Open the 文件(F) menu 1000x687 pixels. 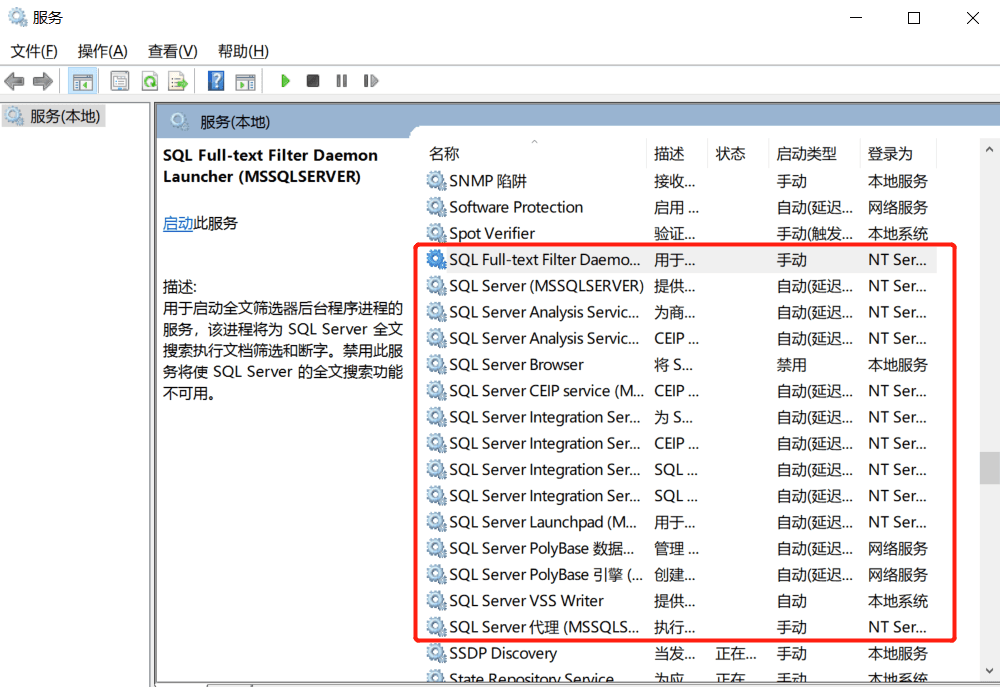[34, 51]
